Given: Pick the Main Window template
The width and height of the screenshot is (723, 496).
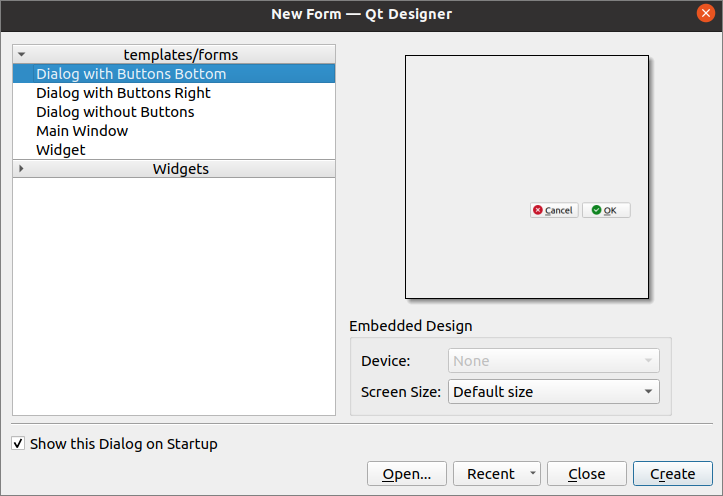Looking at the screenshot, I should point(82,131).
